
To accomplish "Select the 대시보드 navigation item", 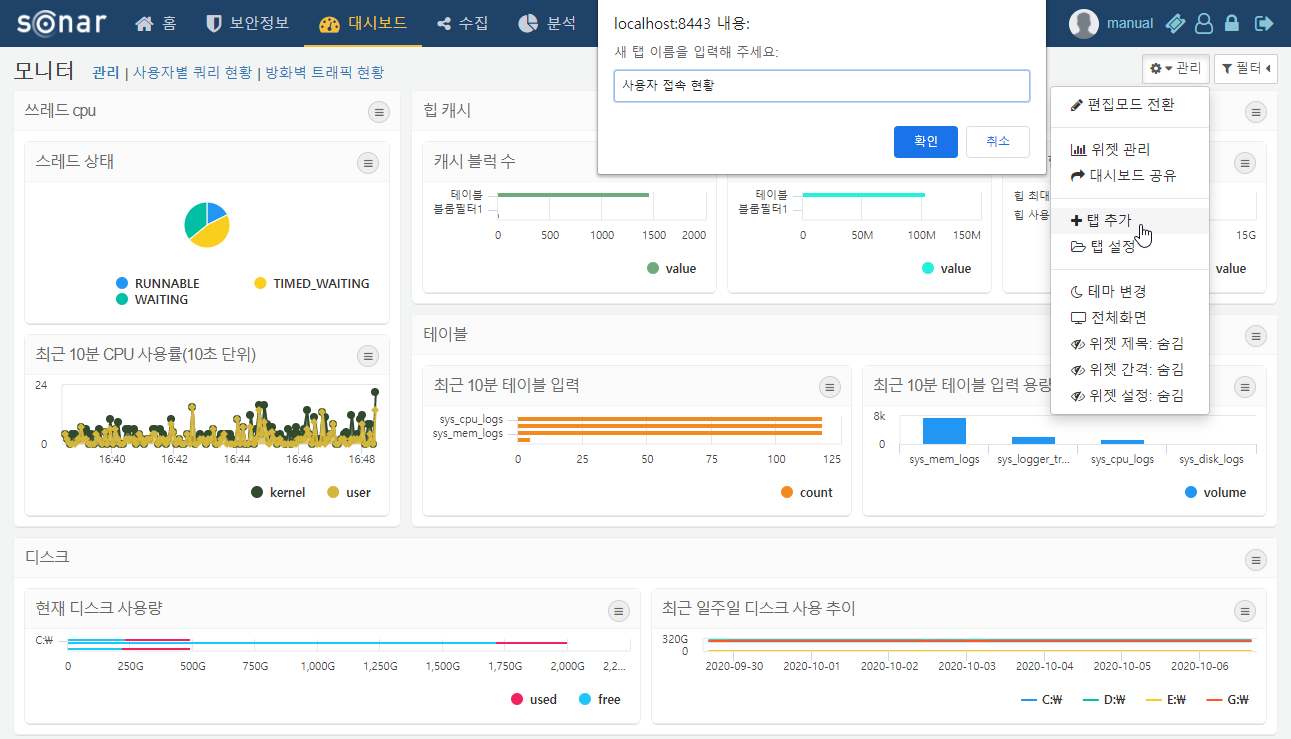I will click(x=363, y=23).
